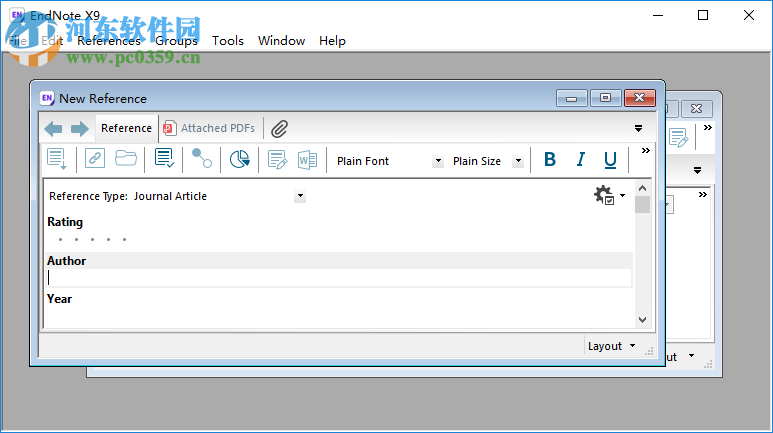Switch to the Reference tab

127,128
